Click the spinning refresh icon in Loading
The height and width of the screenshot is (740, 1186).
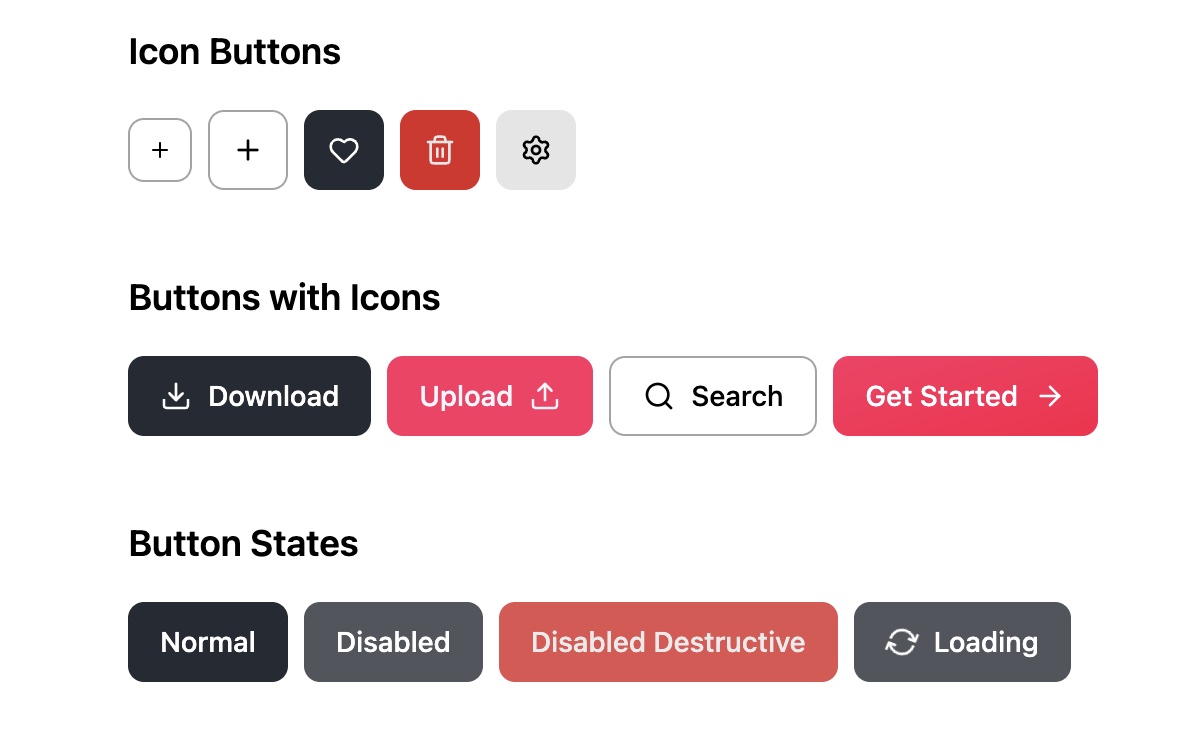click(x=902, y=642)
